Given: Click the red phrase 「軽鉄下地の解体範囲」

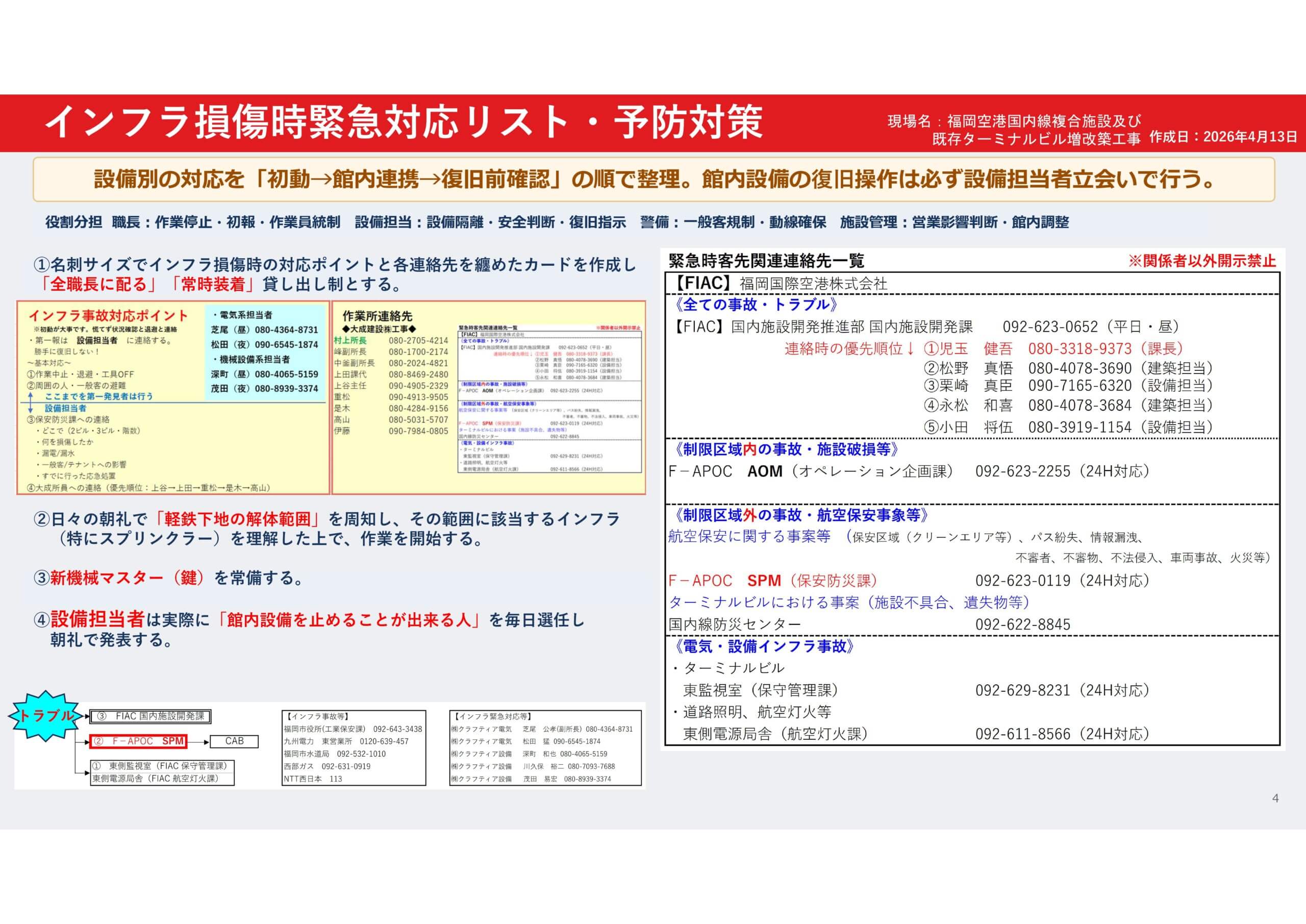Looking at the screenshot, I should [x=238, y=519].
